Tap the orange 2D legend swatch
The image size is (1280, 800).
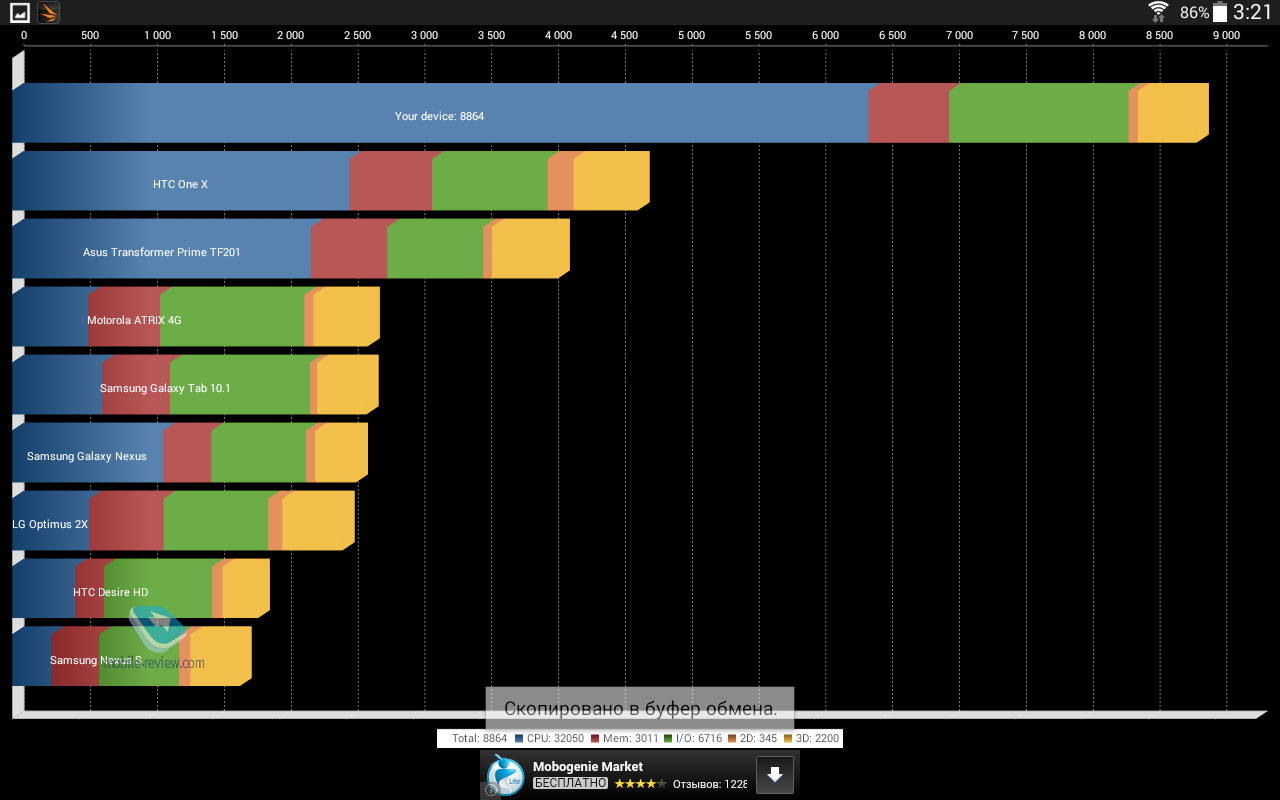[732, 739]
